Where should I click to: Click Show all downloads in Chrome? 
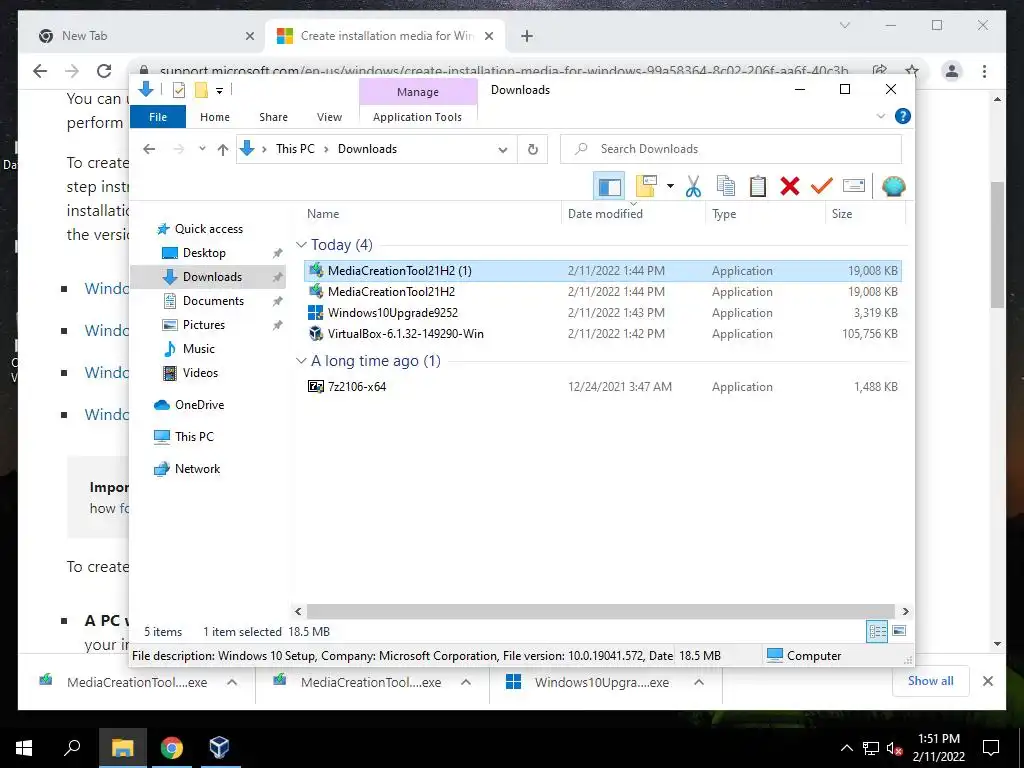point(931,681)
